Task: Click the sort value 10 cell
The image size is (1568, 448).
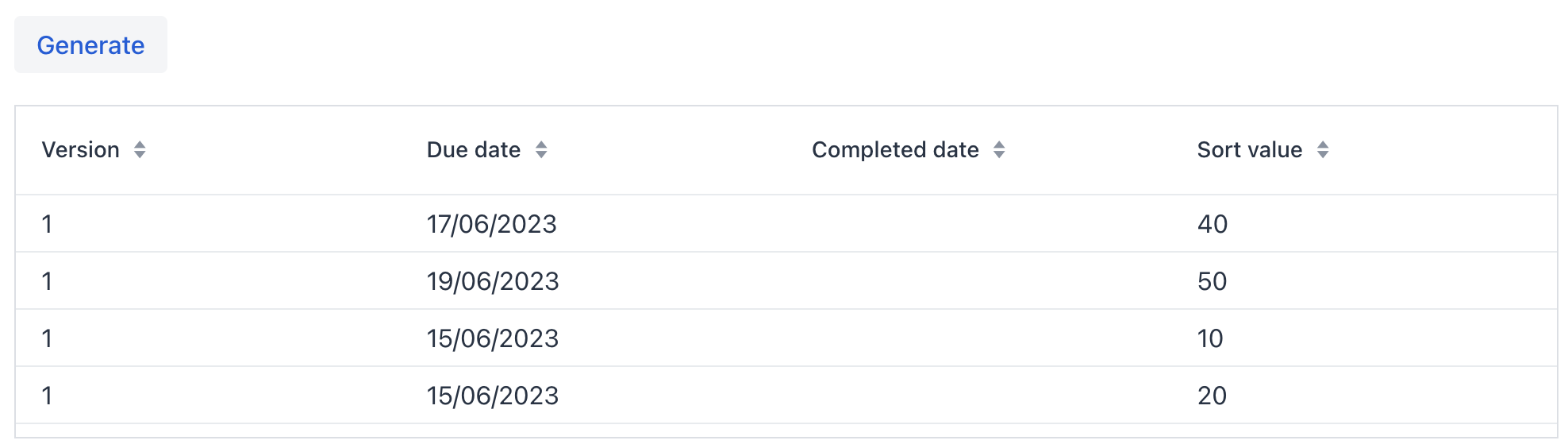Action: pos(1210,338)
